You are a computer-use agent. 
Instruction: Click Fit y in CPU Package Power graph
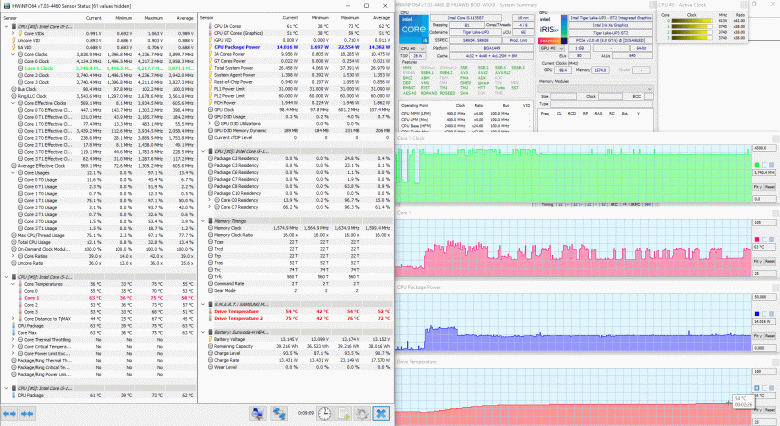click(757, 336)
